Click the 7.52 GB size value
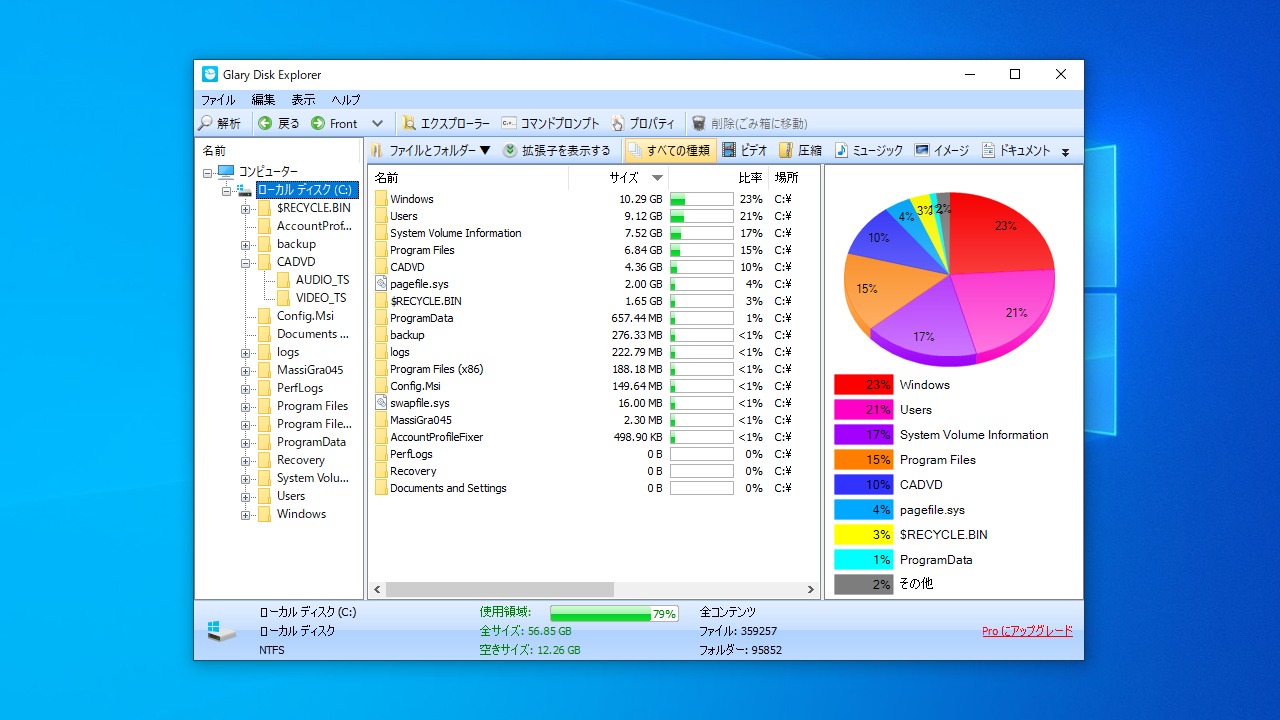This screenshot has height=720, width=1280. (x=640, y=233)
